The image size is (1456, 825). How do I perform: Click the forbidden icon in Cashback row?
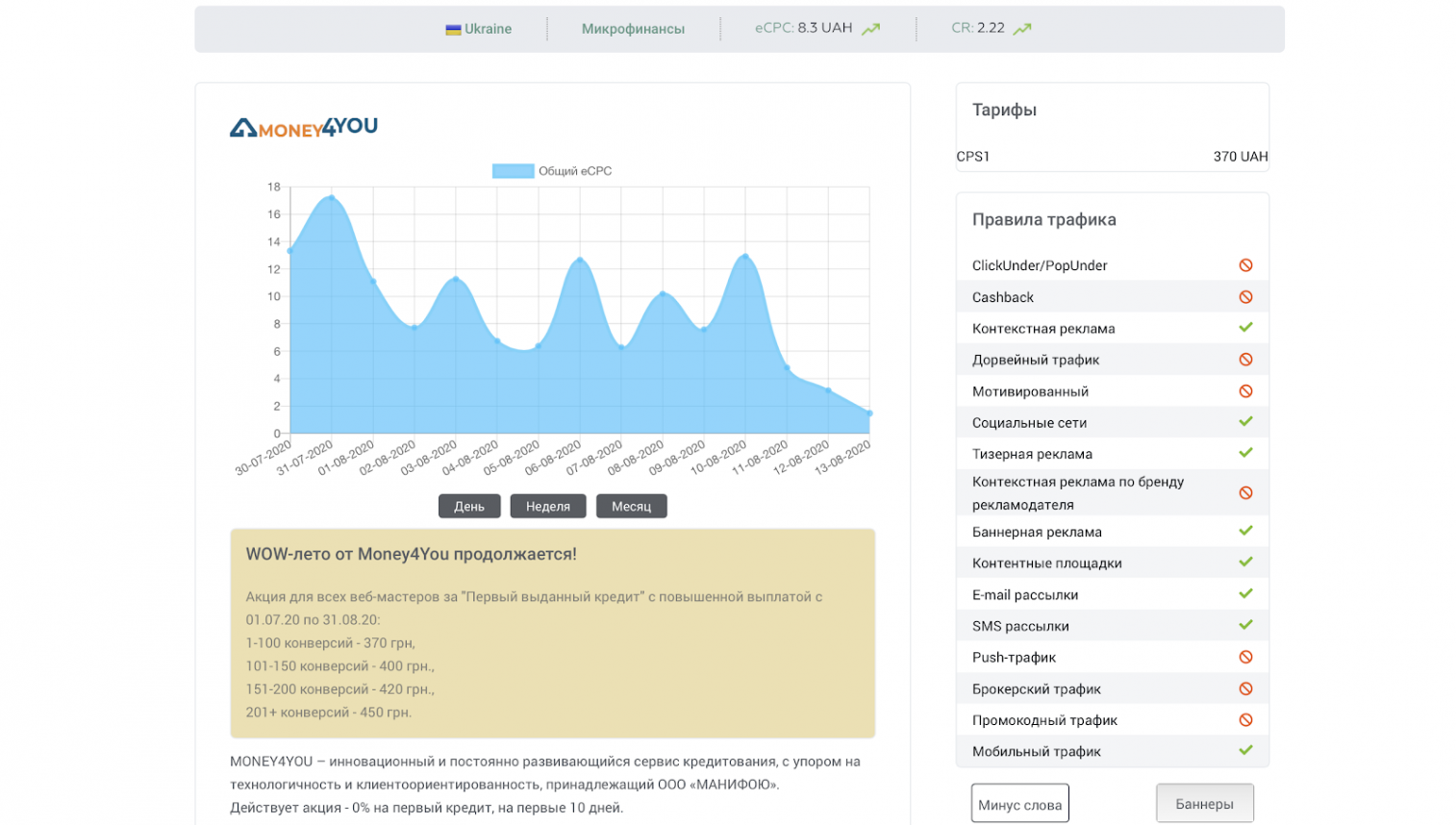1245,297
